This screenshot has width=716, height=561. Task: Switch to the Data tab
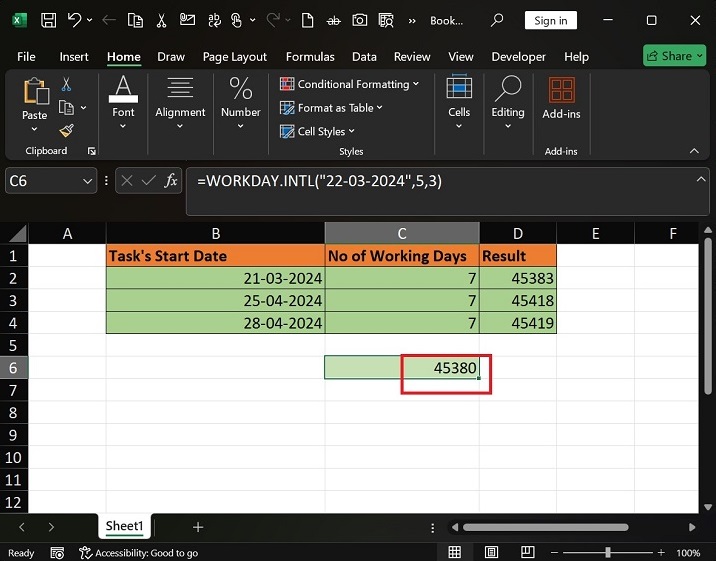[x=364, y=57]
